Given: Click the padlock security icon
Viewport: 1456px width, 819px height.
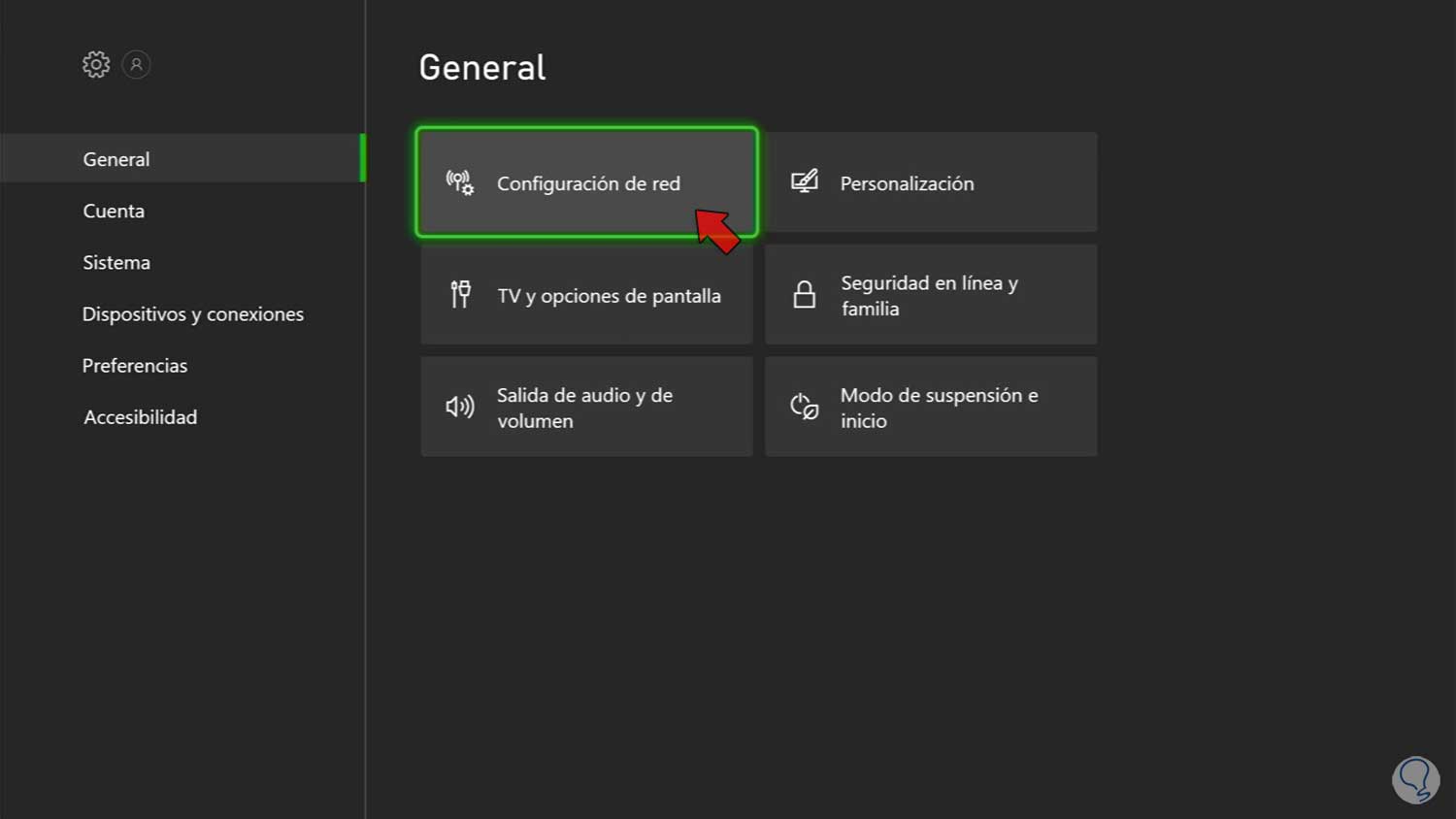Looking at the screenshot, I should (805, 294).
